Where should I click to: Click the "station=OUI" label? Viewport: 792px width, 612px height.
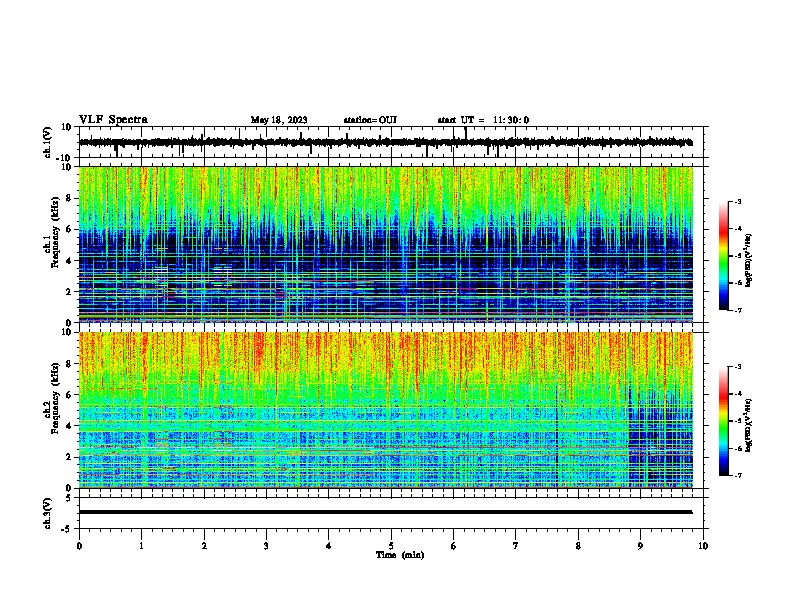[370, 120]
